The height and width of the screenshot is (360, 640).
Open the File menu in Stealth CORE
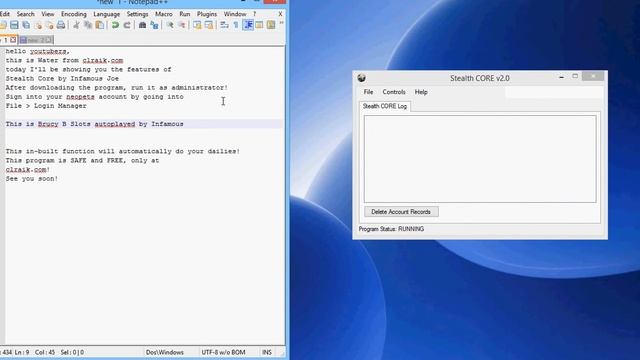pyautogui.click(x=368, y=92)
